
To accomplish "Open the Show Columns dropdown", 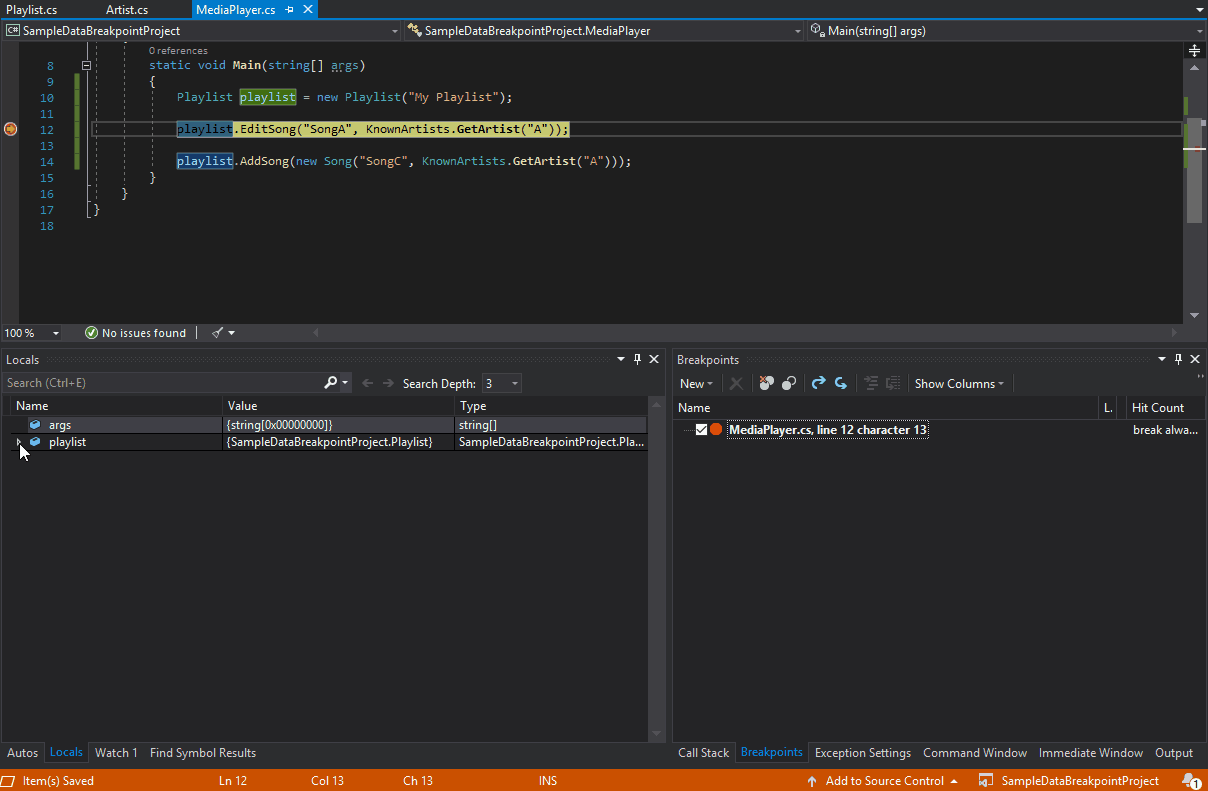I will (x=959, y=383).
